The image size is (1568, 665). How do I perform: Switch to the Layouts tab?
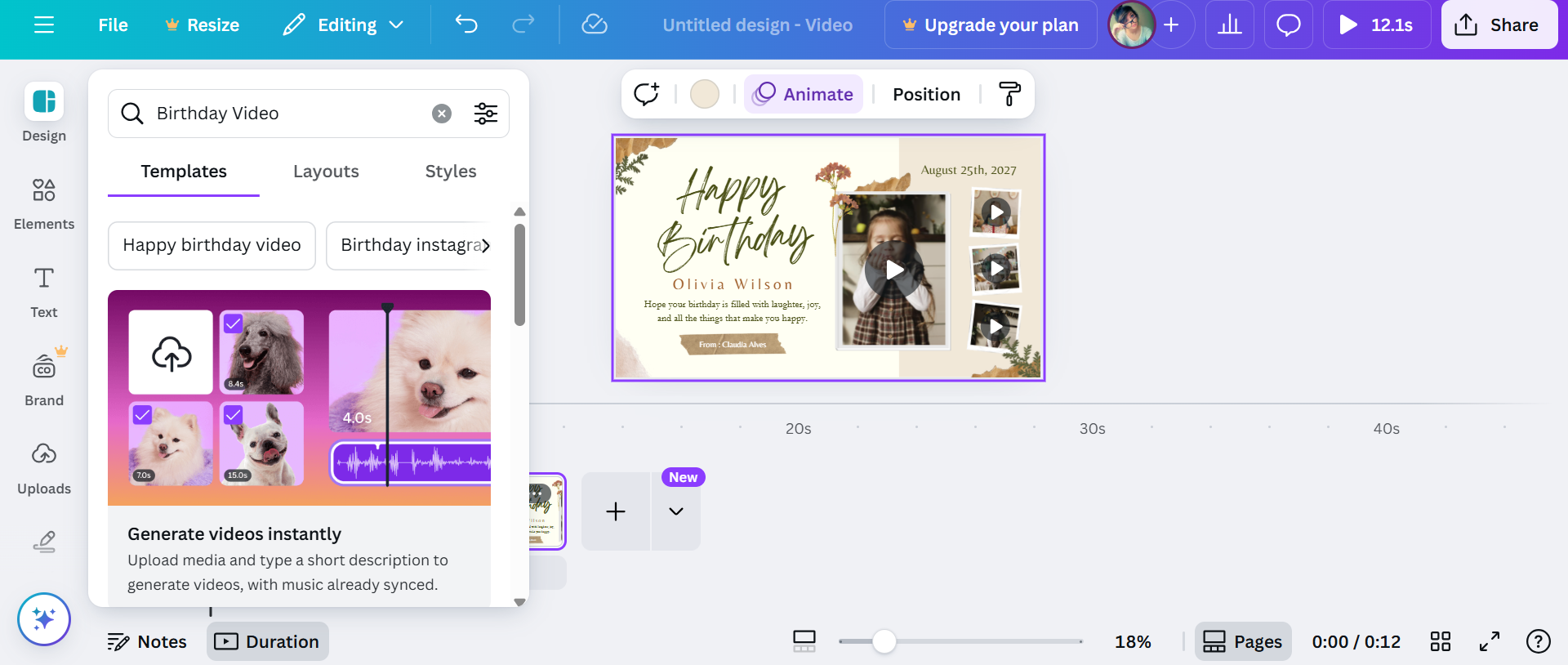point(326,172)
